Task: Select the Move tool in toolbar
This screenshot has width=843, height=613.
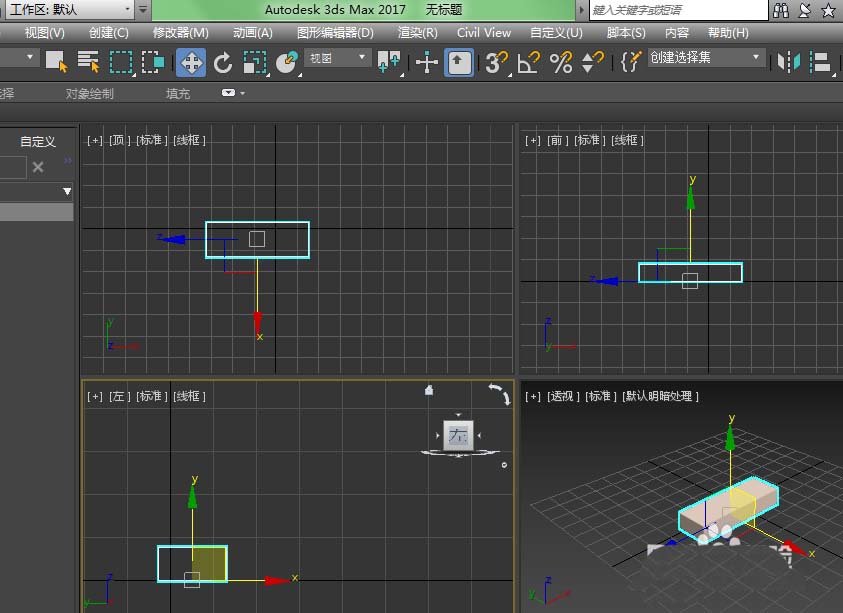Action: [x=191, y=62]
